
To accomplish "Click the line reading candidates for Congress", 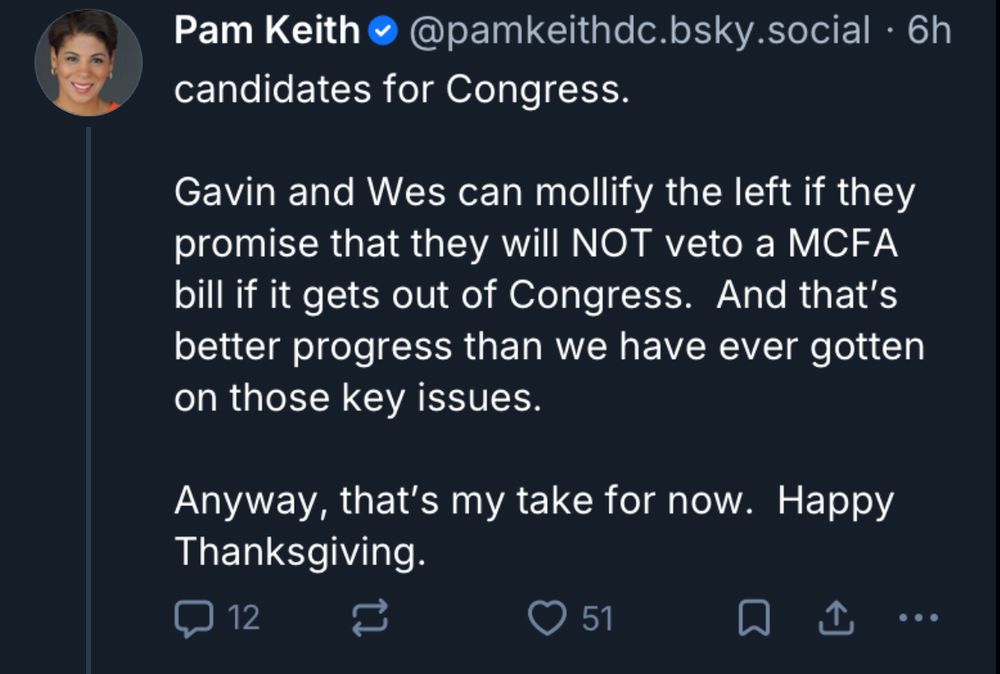I will tap(402, 90).
